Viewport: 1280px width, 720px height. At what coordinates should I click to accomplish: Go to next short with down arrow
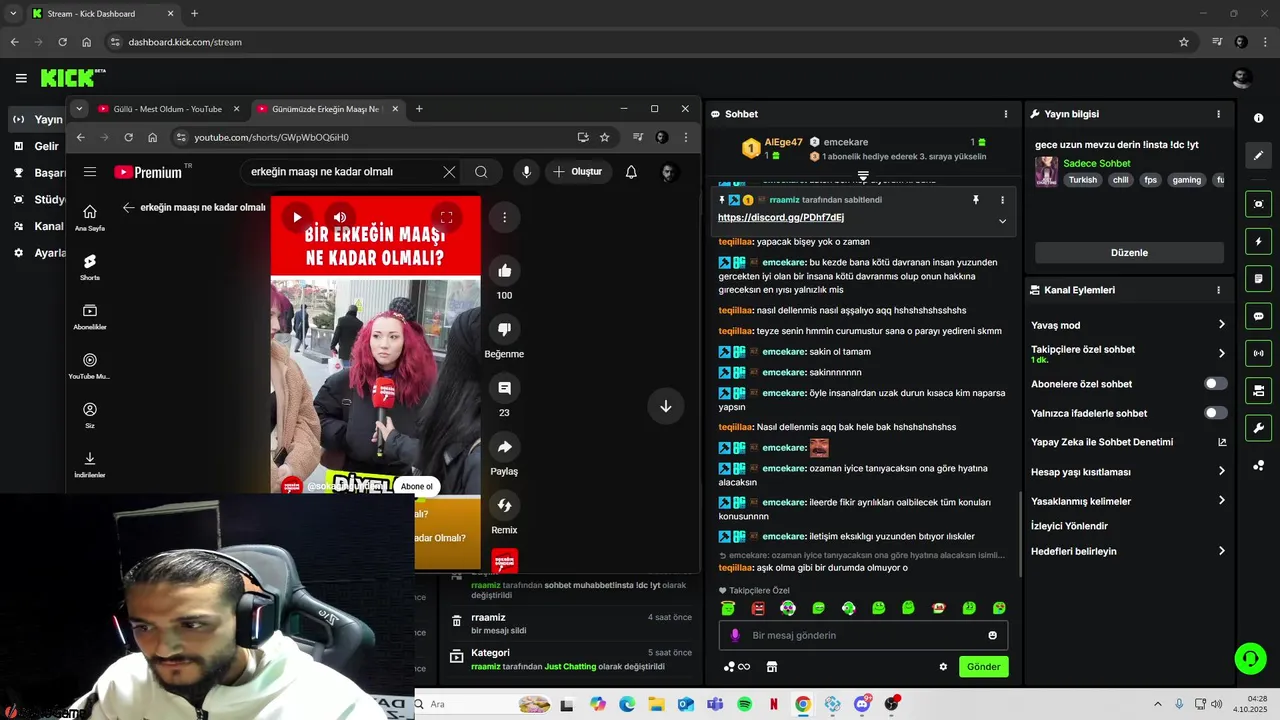pos(665,406)
